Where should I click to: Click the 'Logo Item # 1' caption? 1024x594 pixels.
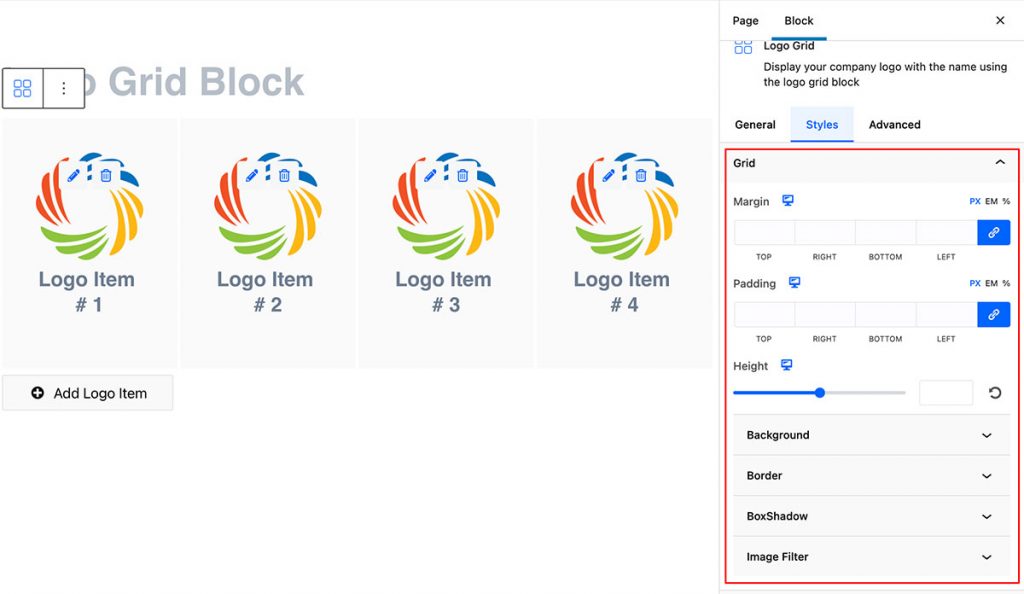tap(88, 292)
